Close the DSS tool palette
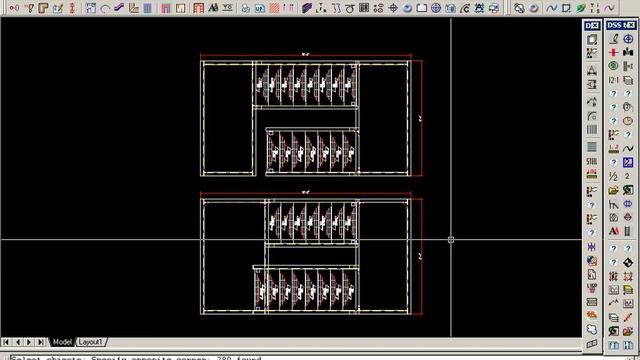 [x=631, y=25]
